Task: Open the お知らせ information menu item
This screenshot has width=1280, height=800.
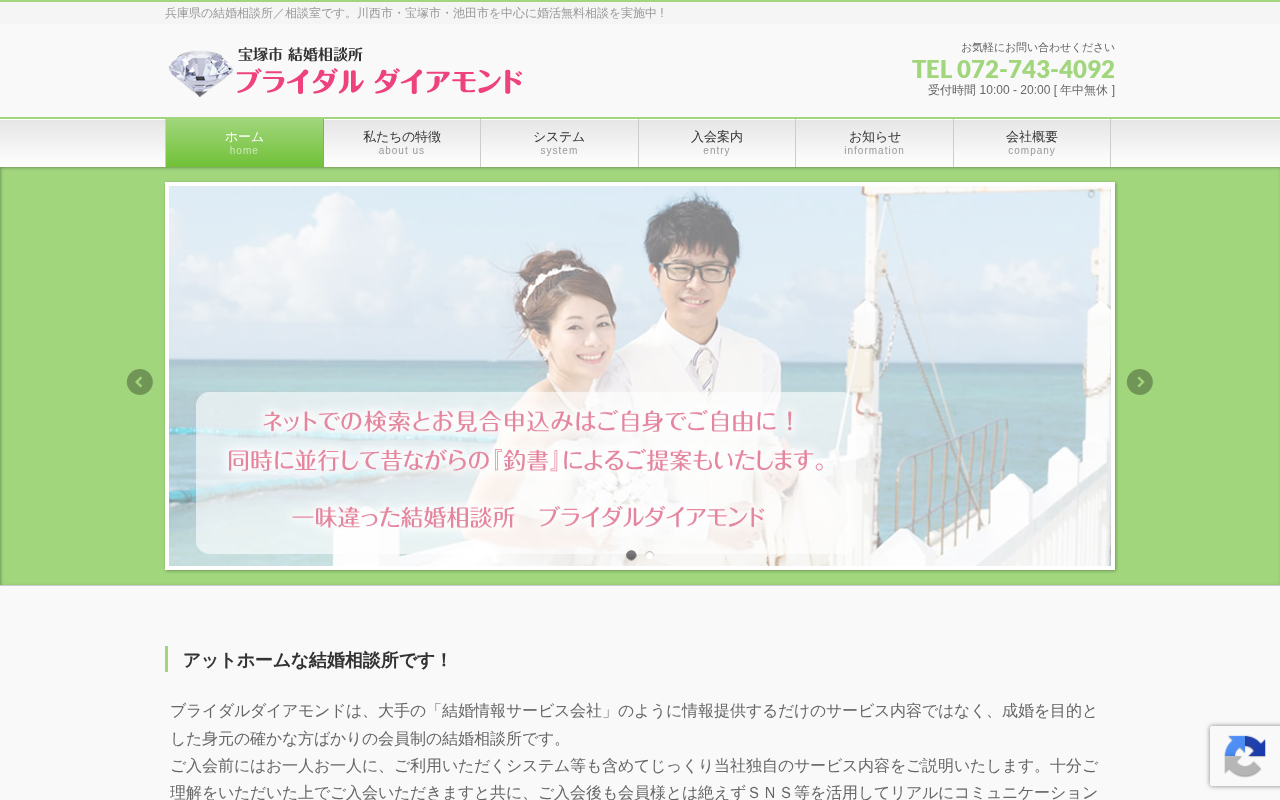Action: tap(874, 143)
